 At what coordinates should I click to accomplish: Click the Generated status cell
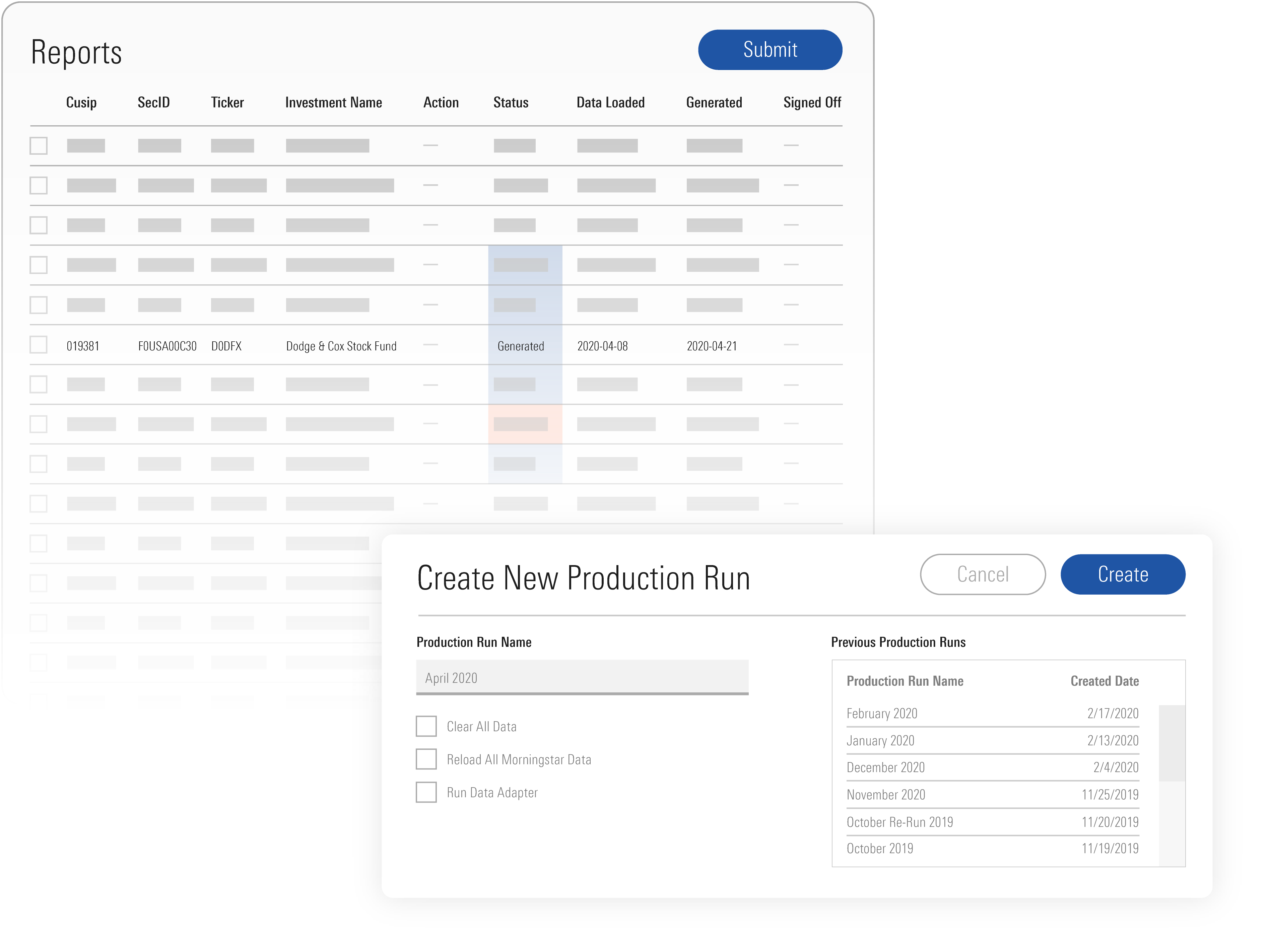pyautogui.click(x=521, y=346)
